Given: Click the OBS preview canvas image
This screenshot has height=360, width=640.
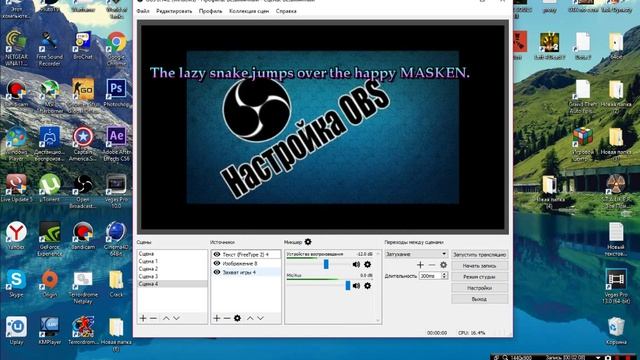Looking at the screenshot, I should [323, 127].
